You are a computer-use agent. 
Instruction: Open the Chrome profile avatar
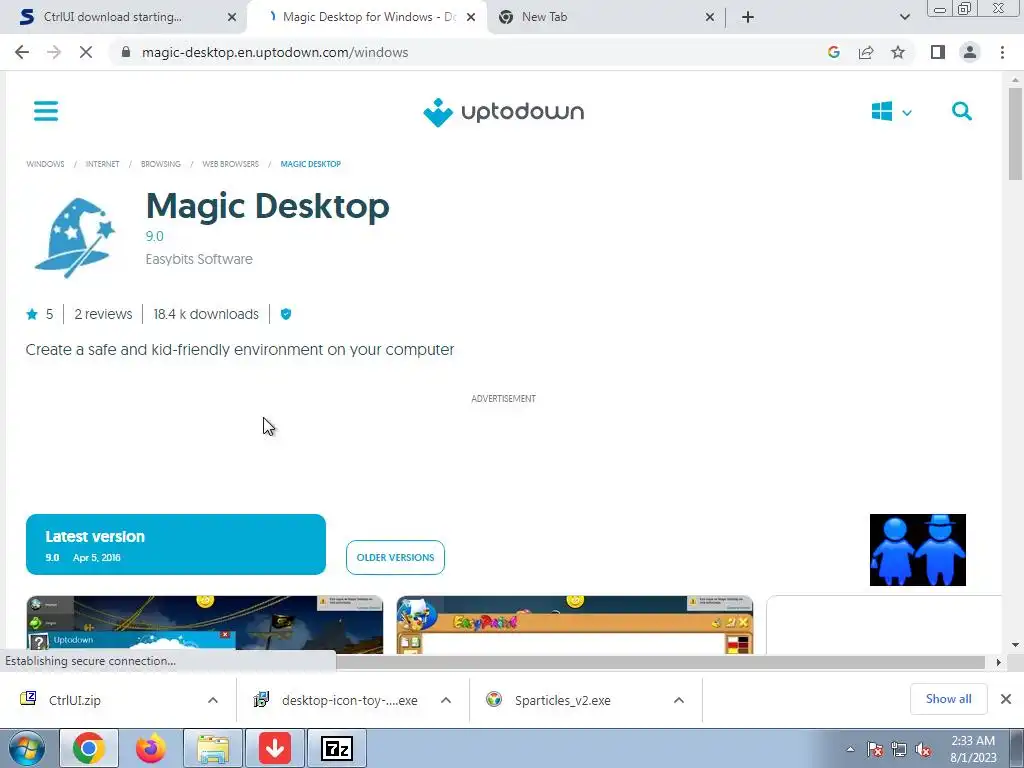point(970,52)
